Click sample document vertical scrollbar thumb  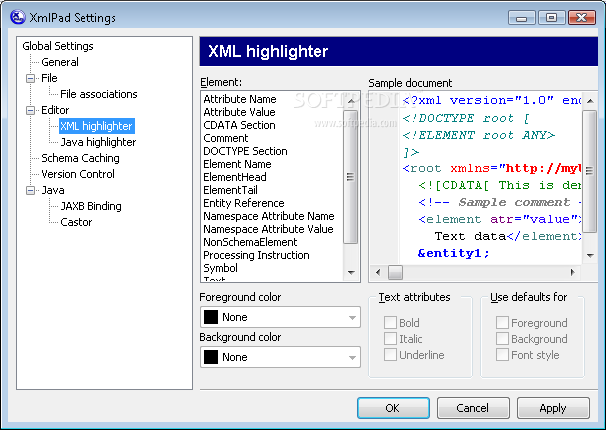(590, 171)
